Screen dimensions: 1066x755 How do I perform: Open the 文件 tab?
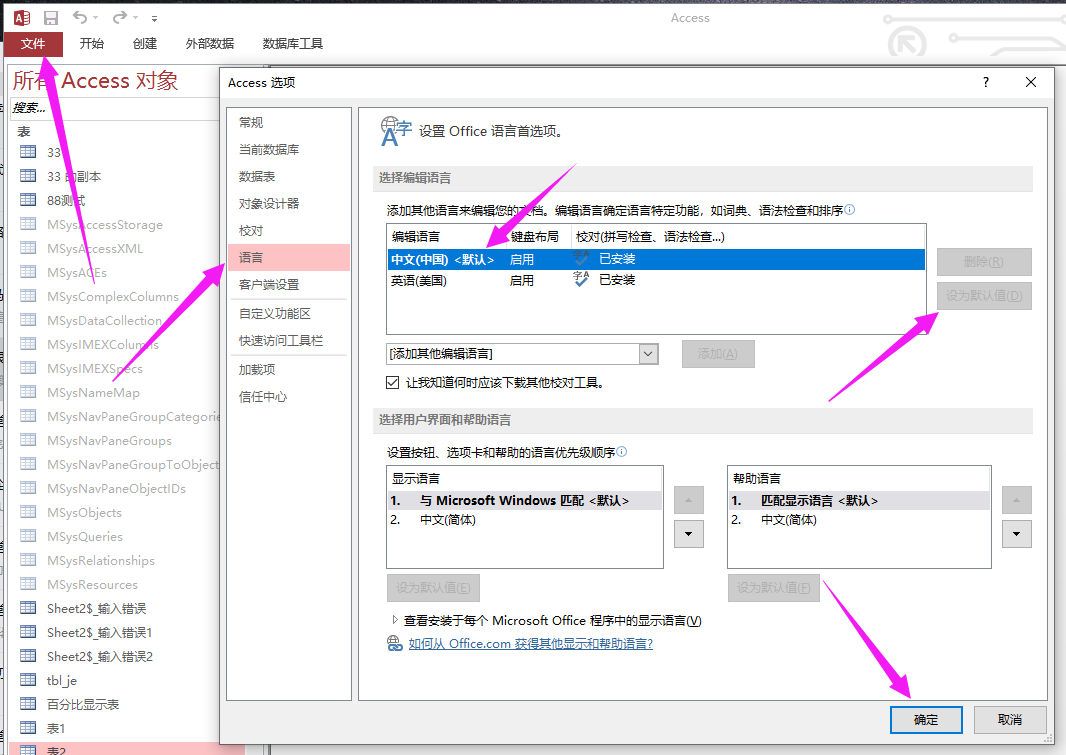pyautogui.click(x=33, y=44)
